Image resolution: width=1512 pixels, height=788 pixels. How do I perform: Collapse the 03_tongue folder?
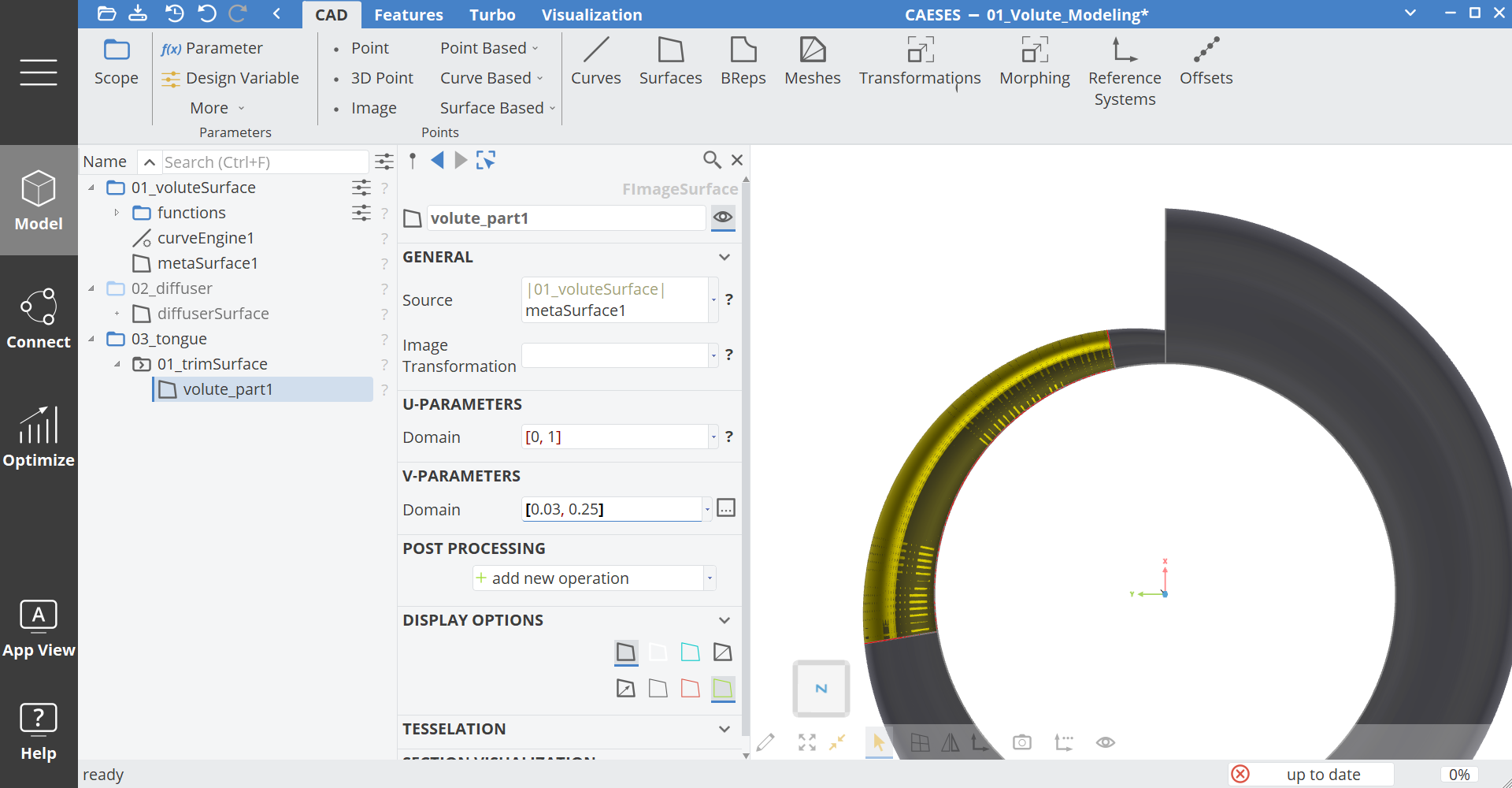(x=91, y=339)
